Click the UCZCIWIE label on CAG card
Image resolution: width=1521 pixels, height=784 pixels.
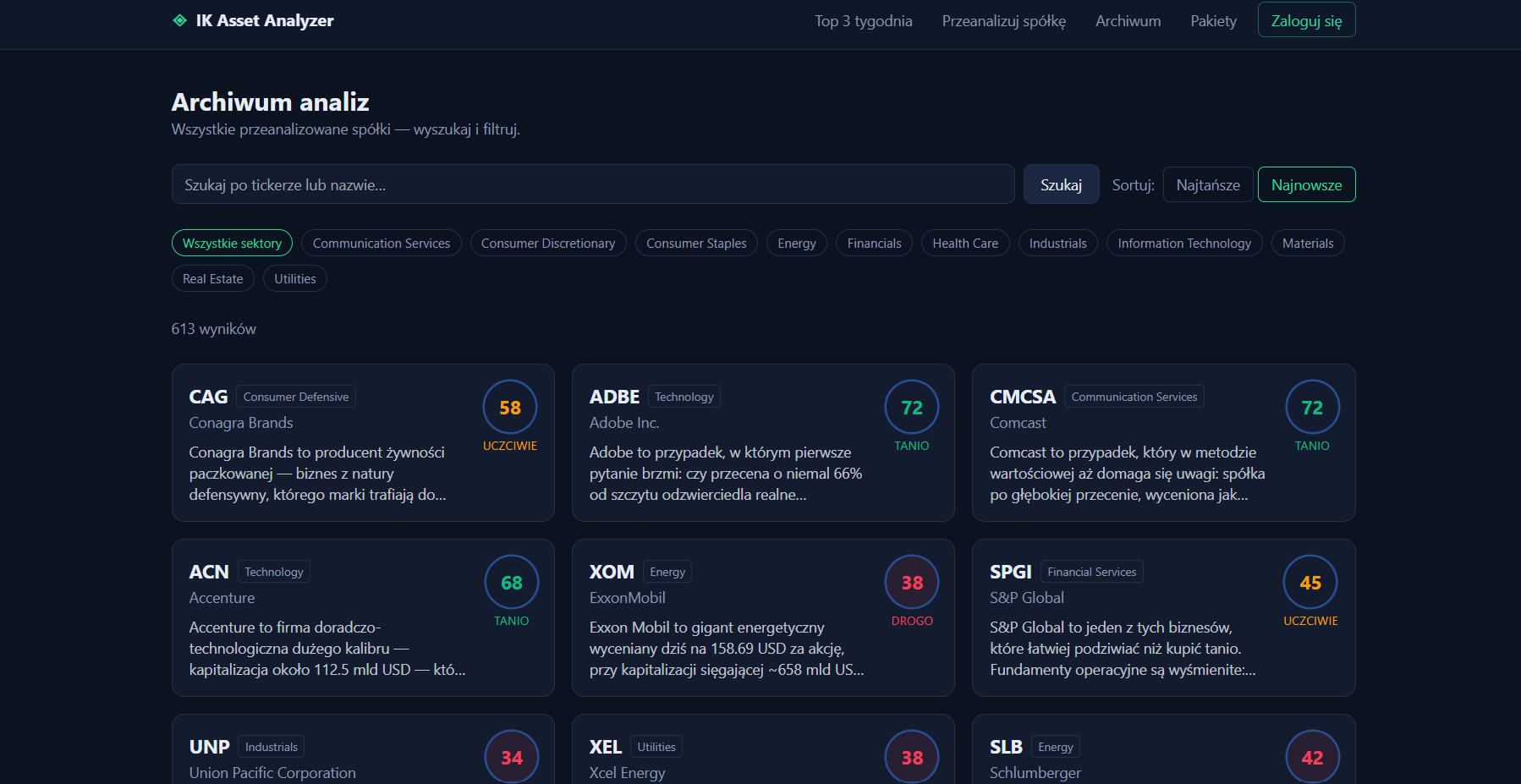tap(510, 446)
